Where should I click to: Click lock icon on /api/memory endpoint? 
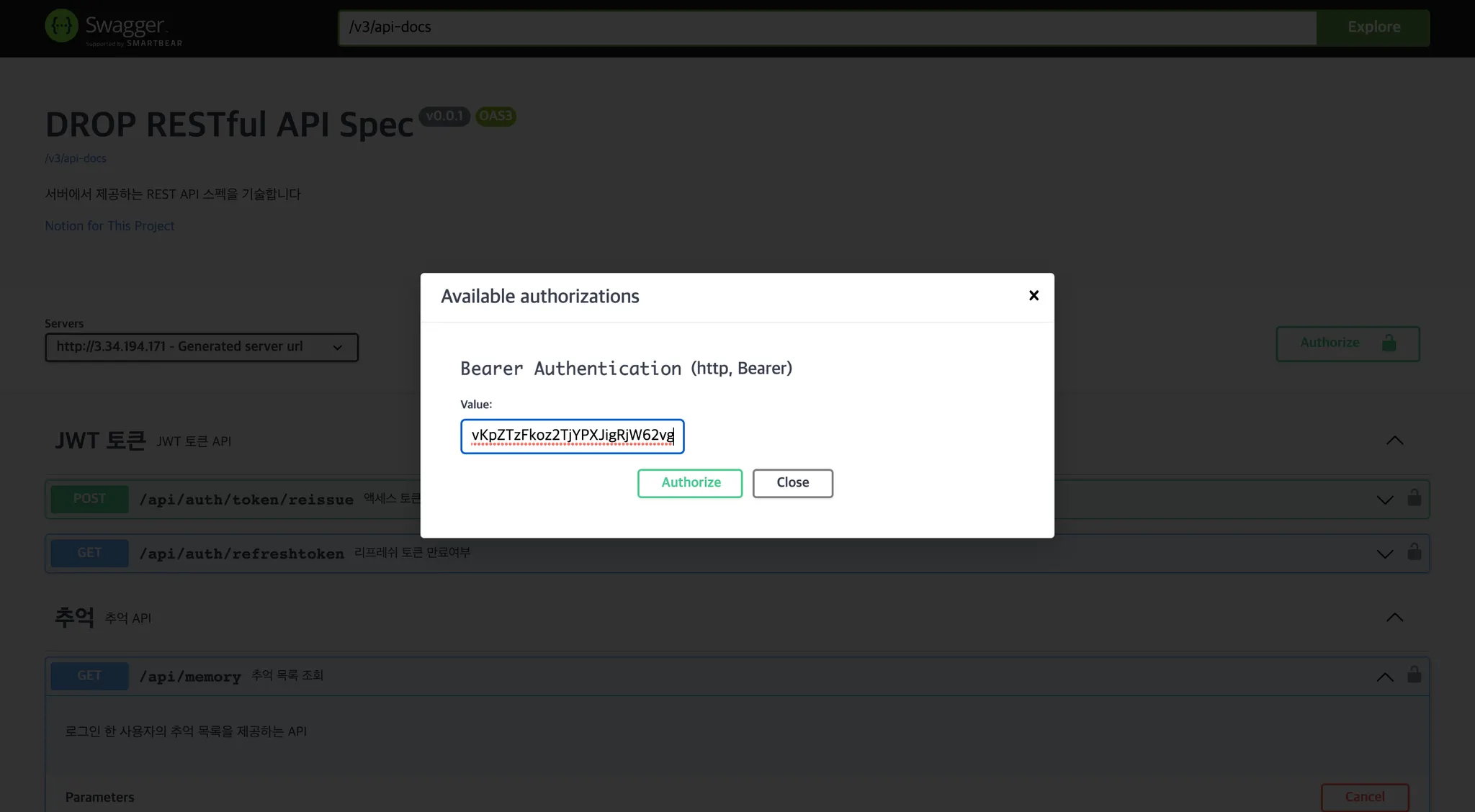coord(1414,675)
